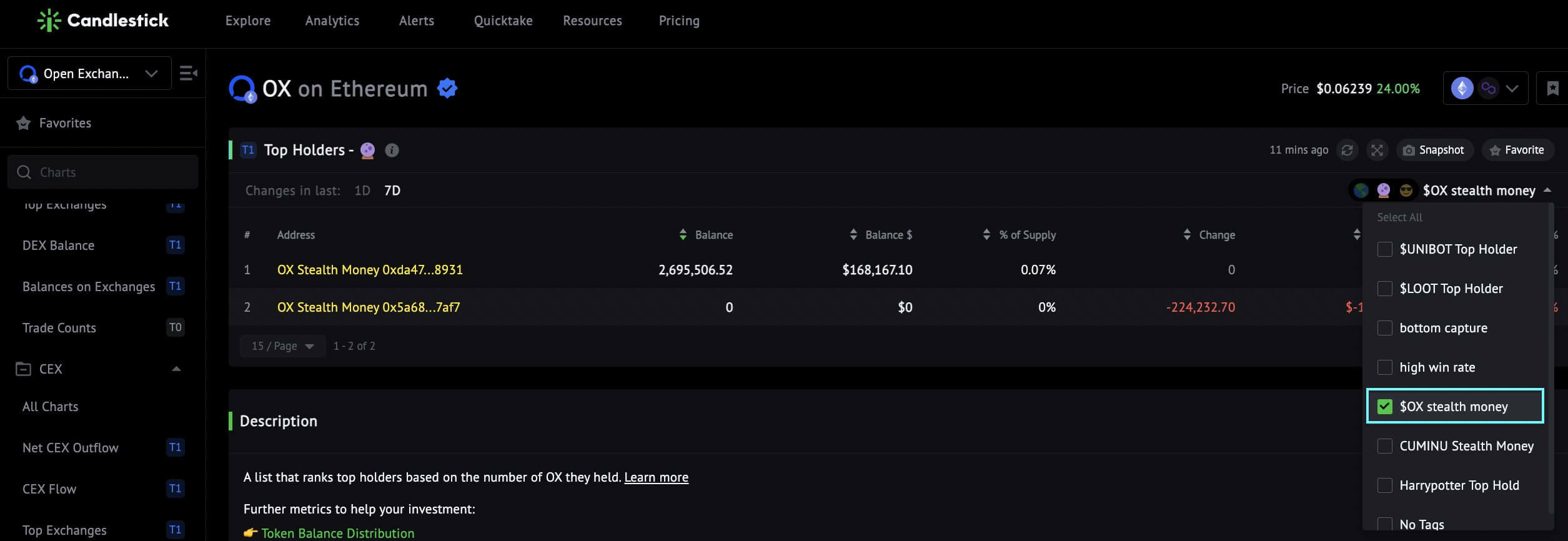Open Trade Counts chart in sidebar
This screenshot has height=541, width=1568.
(59, 328)
